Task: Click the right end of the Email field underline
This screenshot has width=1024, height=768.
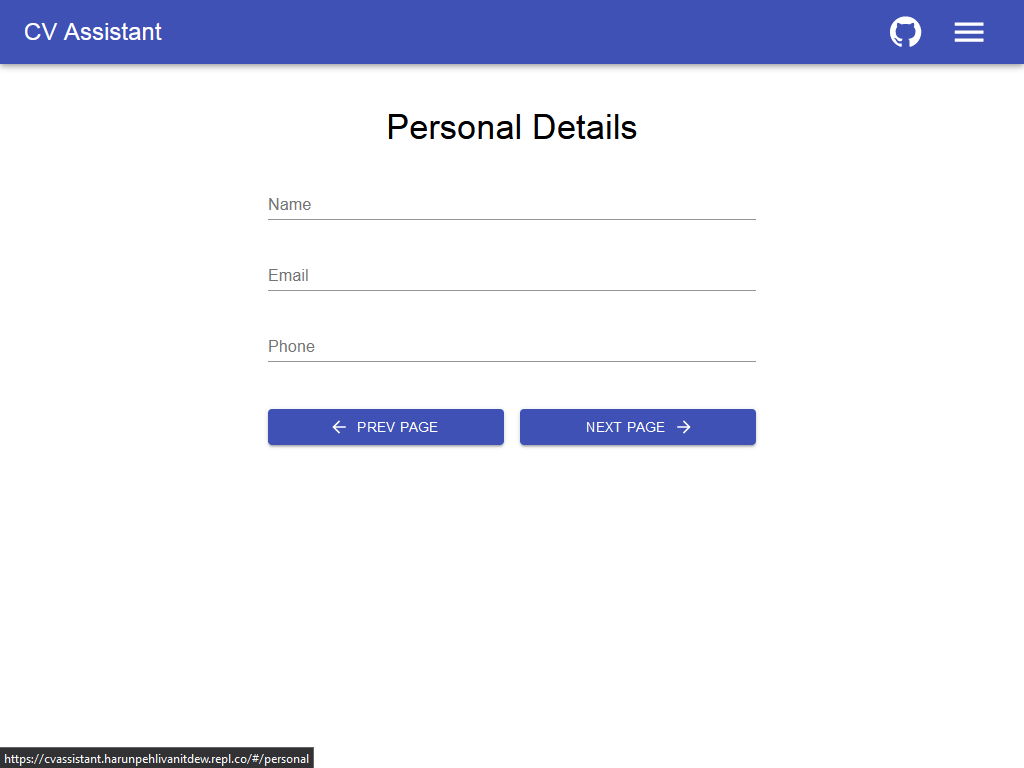Action: point(748,289)
